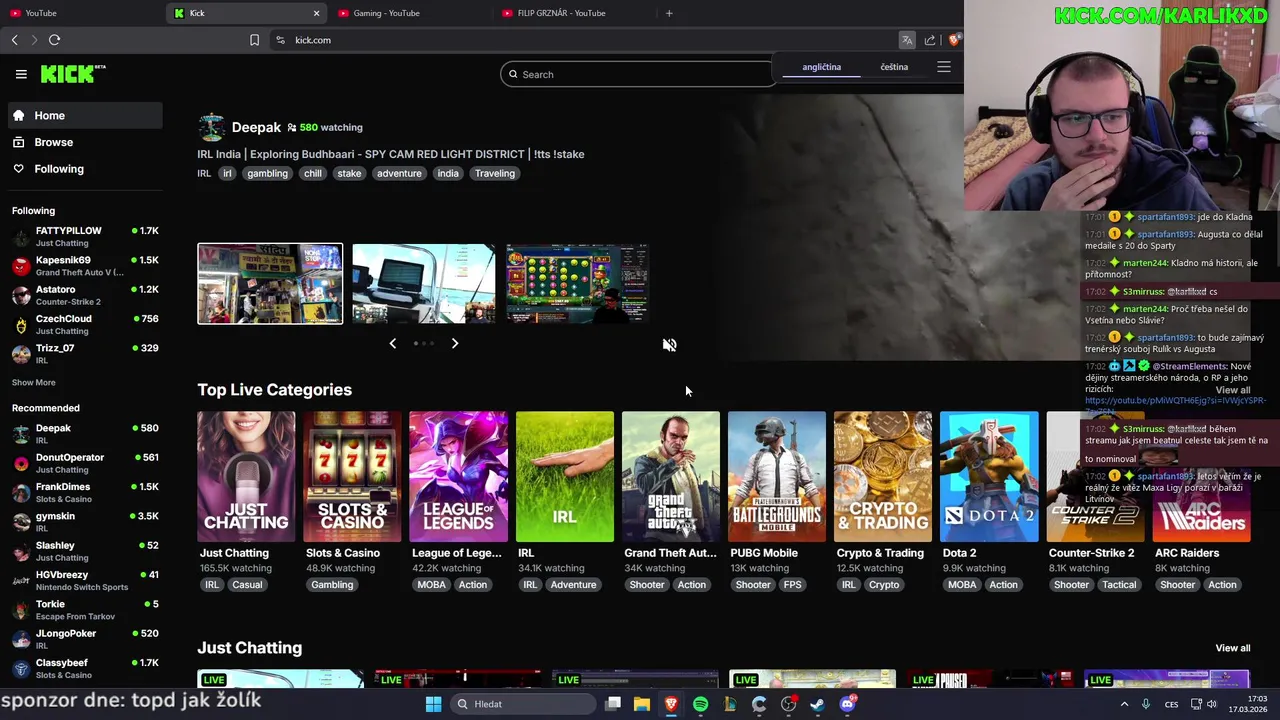
Task: Open Just Chatting category card
Action: (x=246, y=477)
